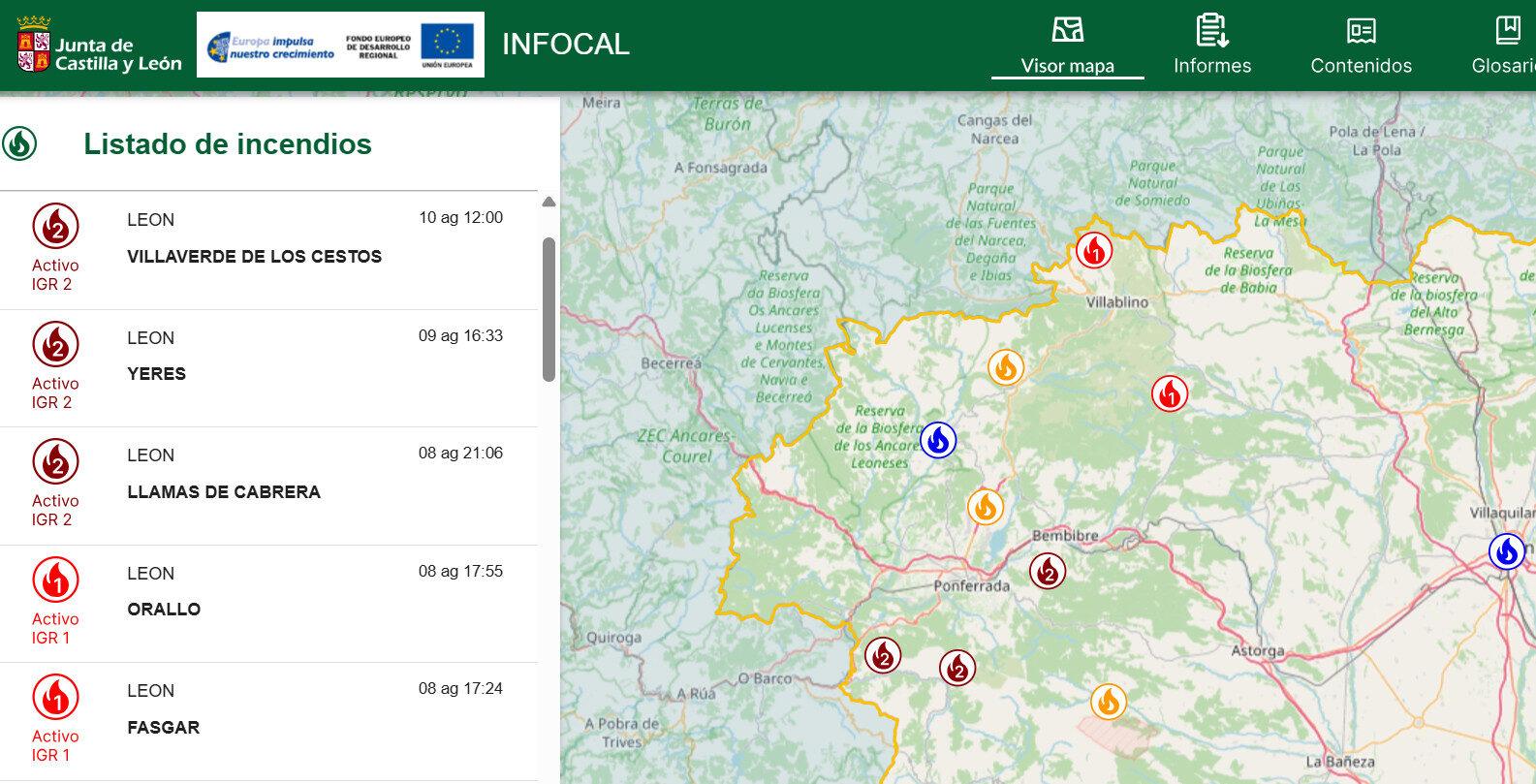Click the IGR 1 icon for FASGAR
This screenshot has height=784, width=1536.
(x=55, y=698)
